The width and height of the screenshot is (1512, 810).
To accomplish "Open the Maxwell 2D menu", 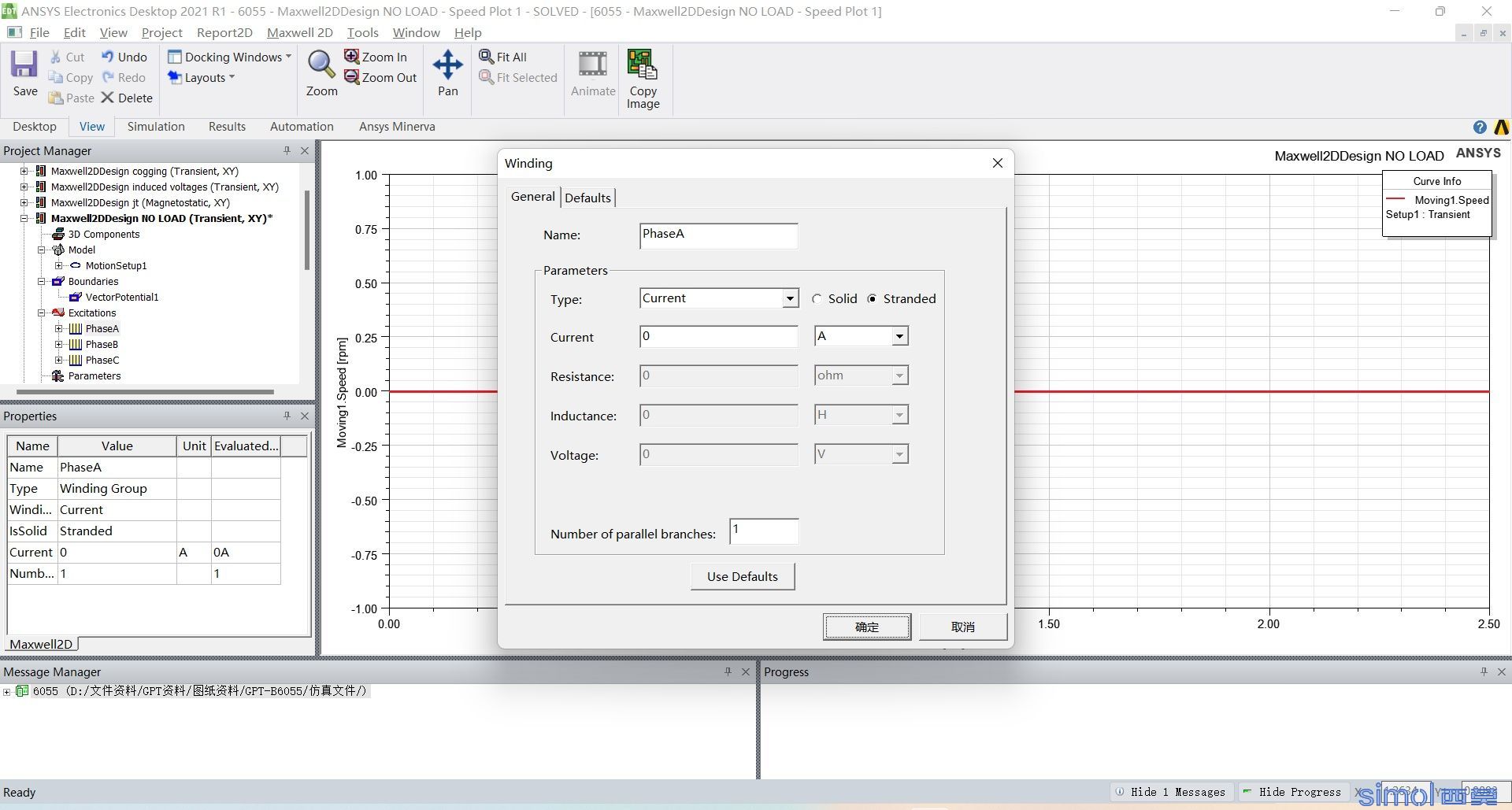I will pos(299,32).
